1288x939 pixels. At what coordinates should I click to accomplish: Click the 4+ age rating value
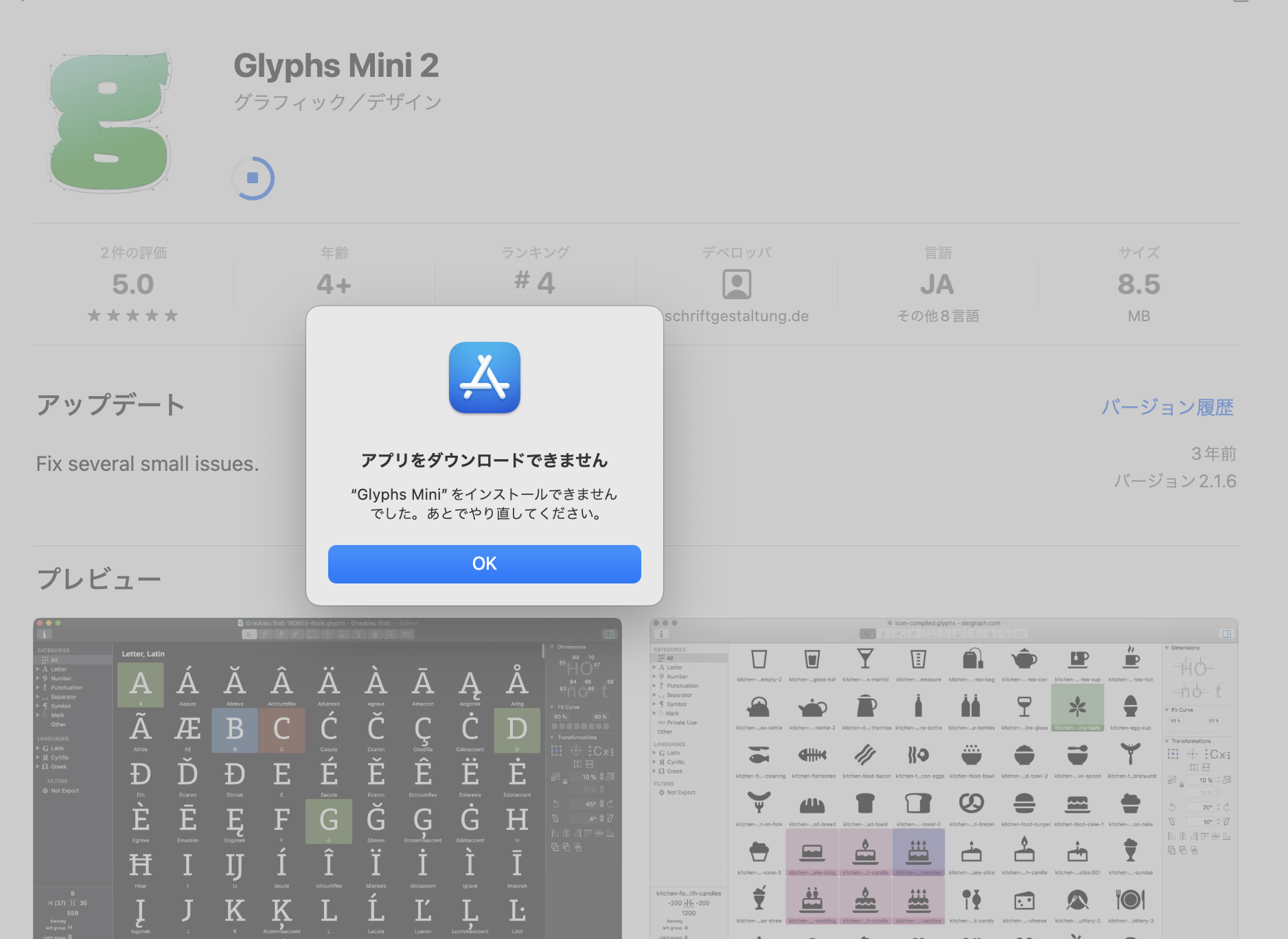click(x=334, y=284)
